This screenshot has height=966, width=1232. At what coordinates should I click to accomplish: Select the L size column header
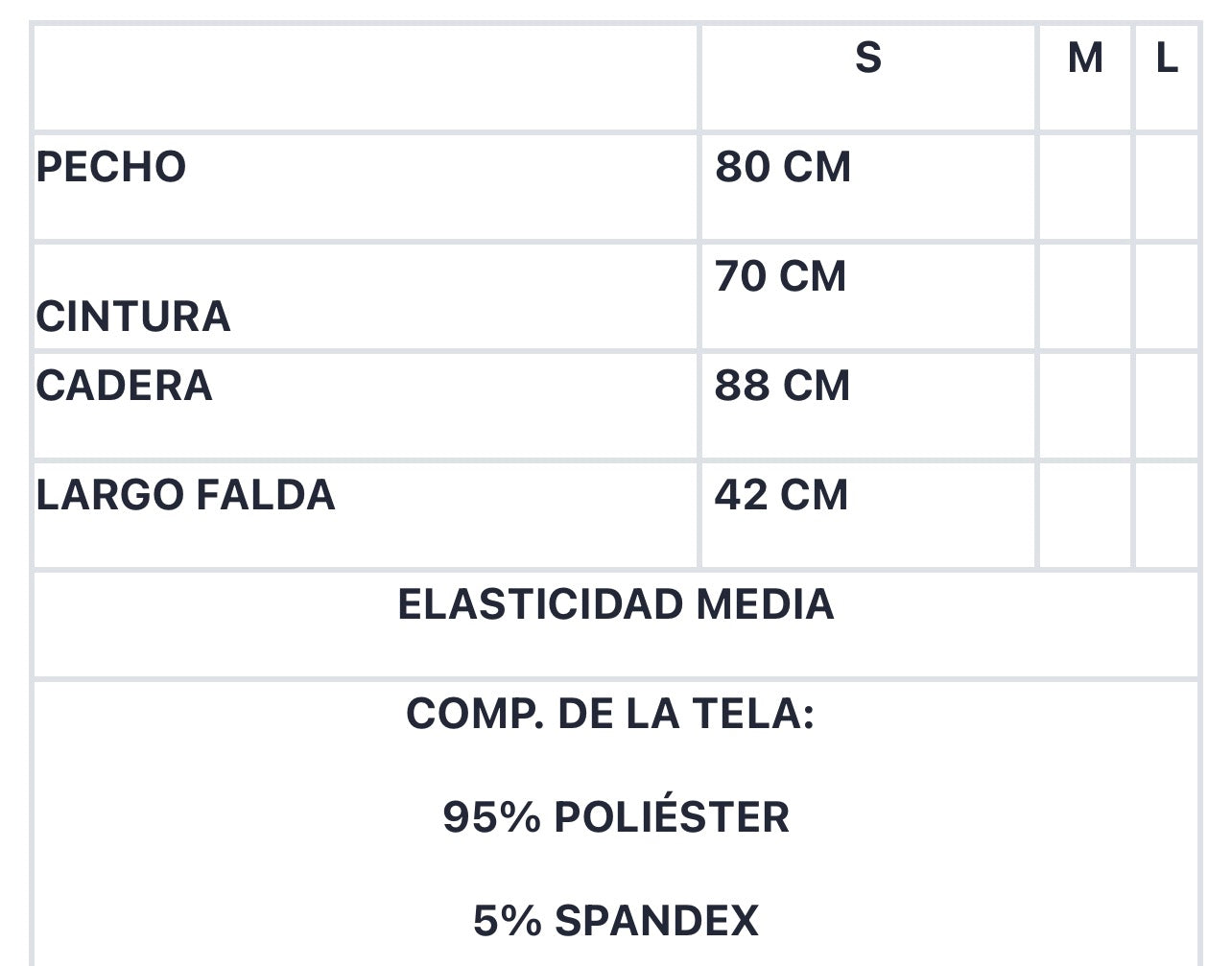(1167, 59)
